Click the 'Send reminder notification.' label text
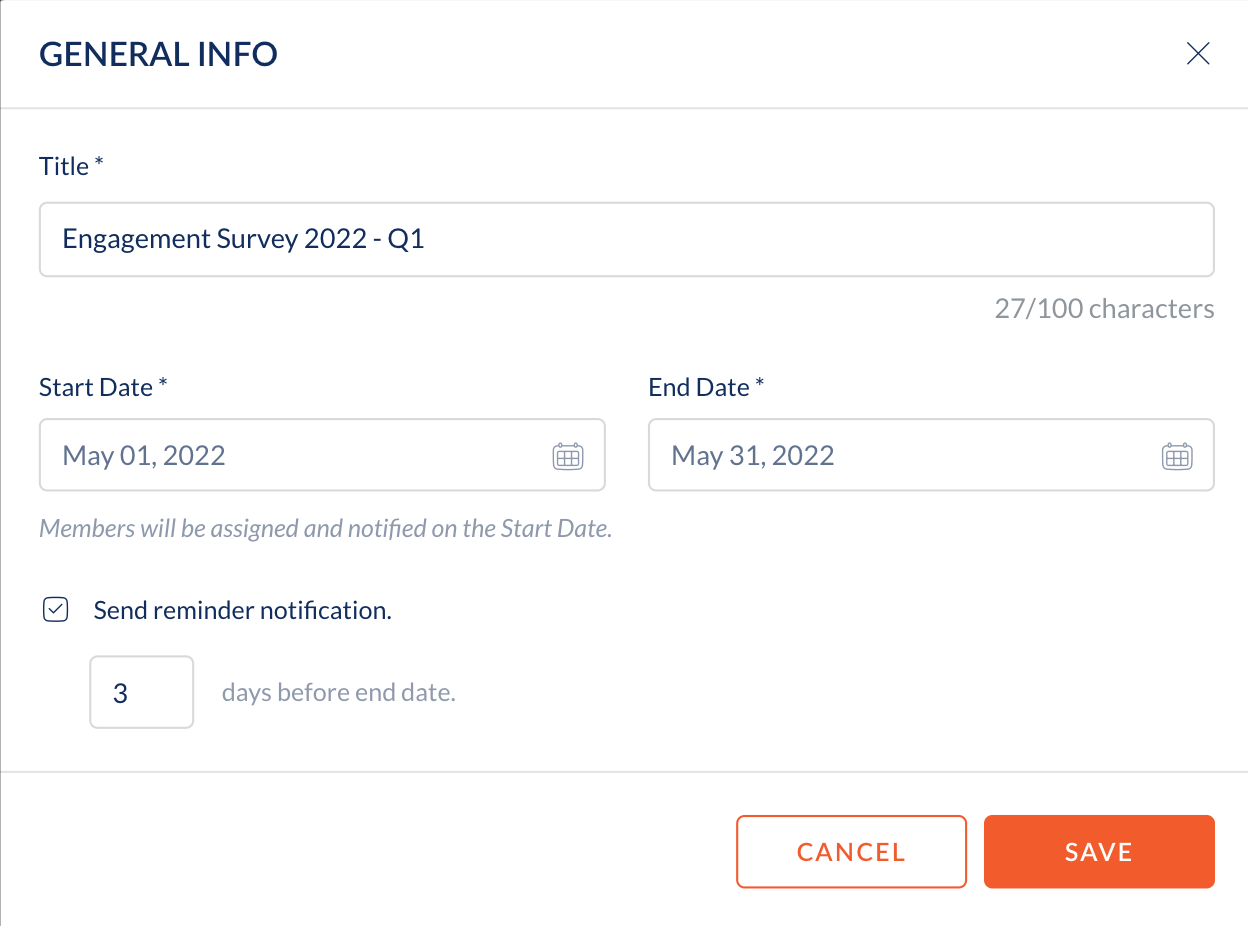 [x=242, y=610]
